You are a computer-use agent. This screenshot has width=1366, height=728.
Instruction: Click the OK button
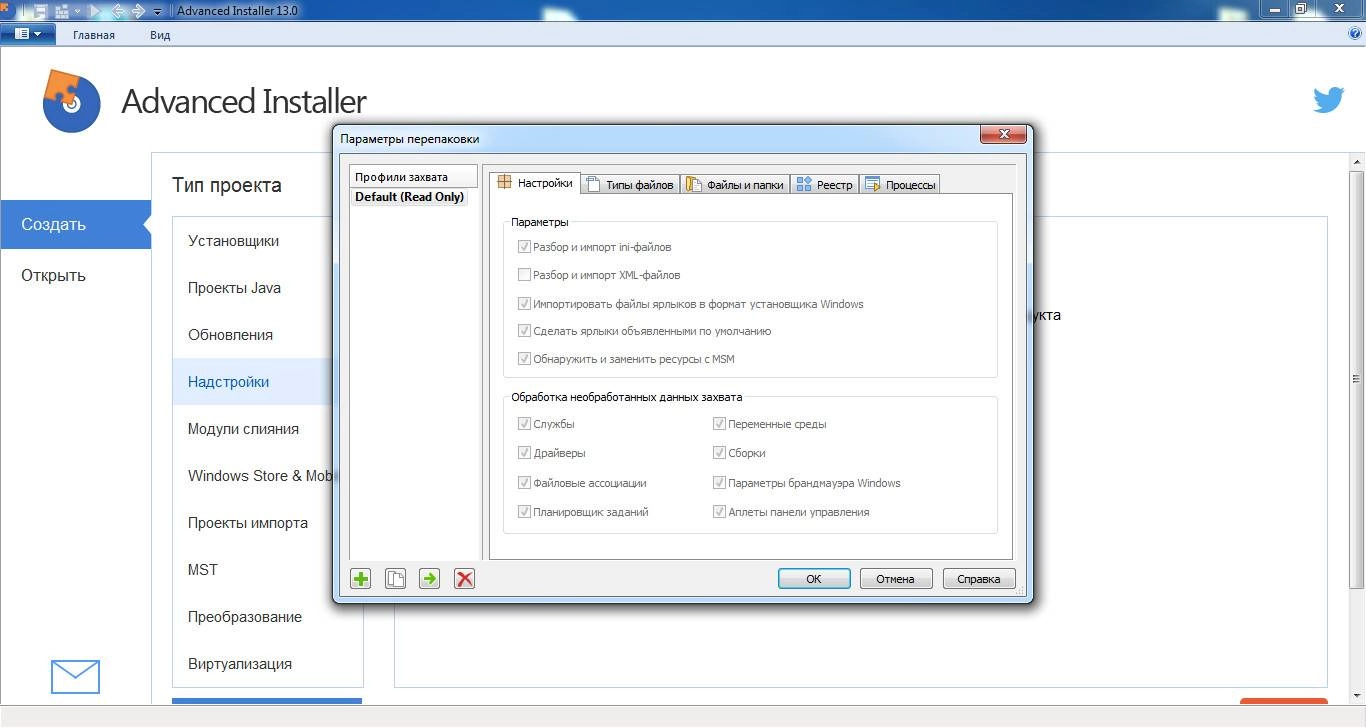pos(814,579)
